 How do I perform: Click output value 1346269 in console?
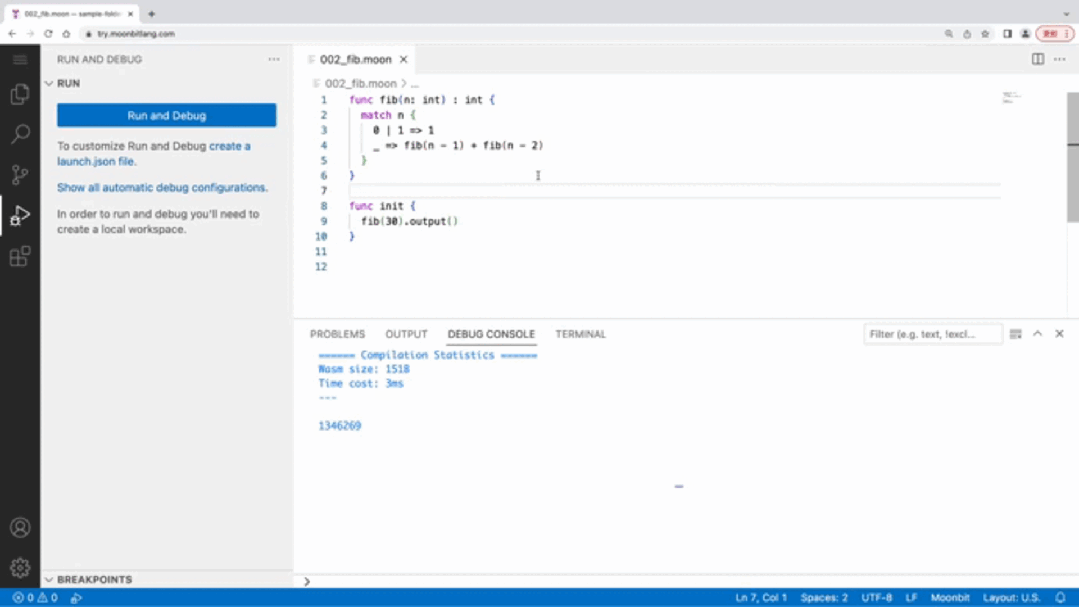coord(340,426)
